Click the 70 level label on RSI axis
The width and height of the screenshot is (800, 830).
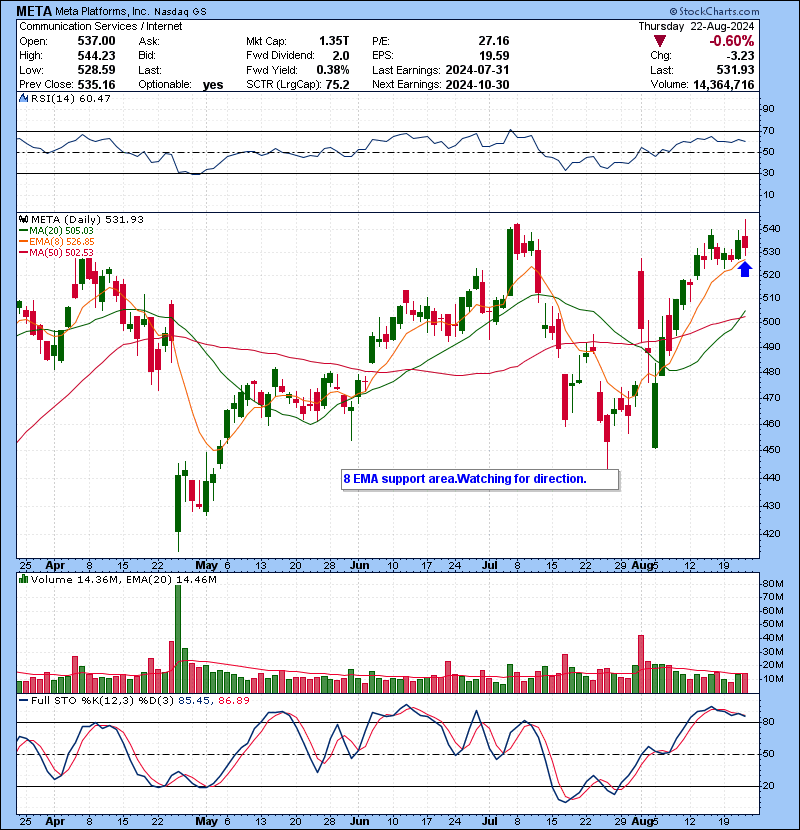coord(768,130)
